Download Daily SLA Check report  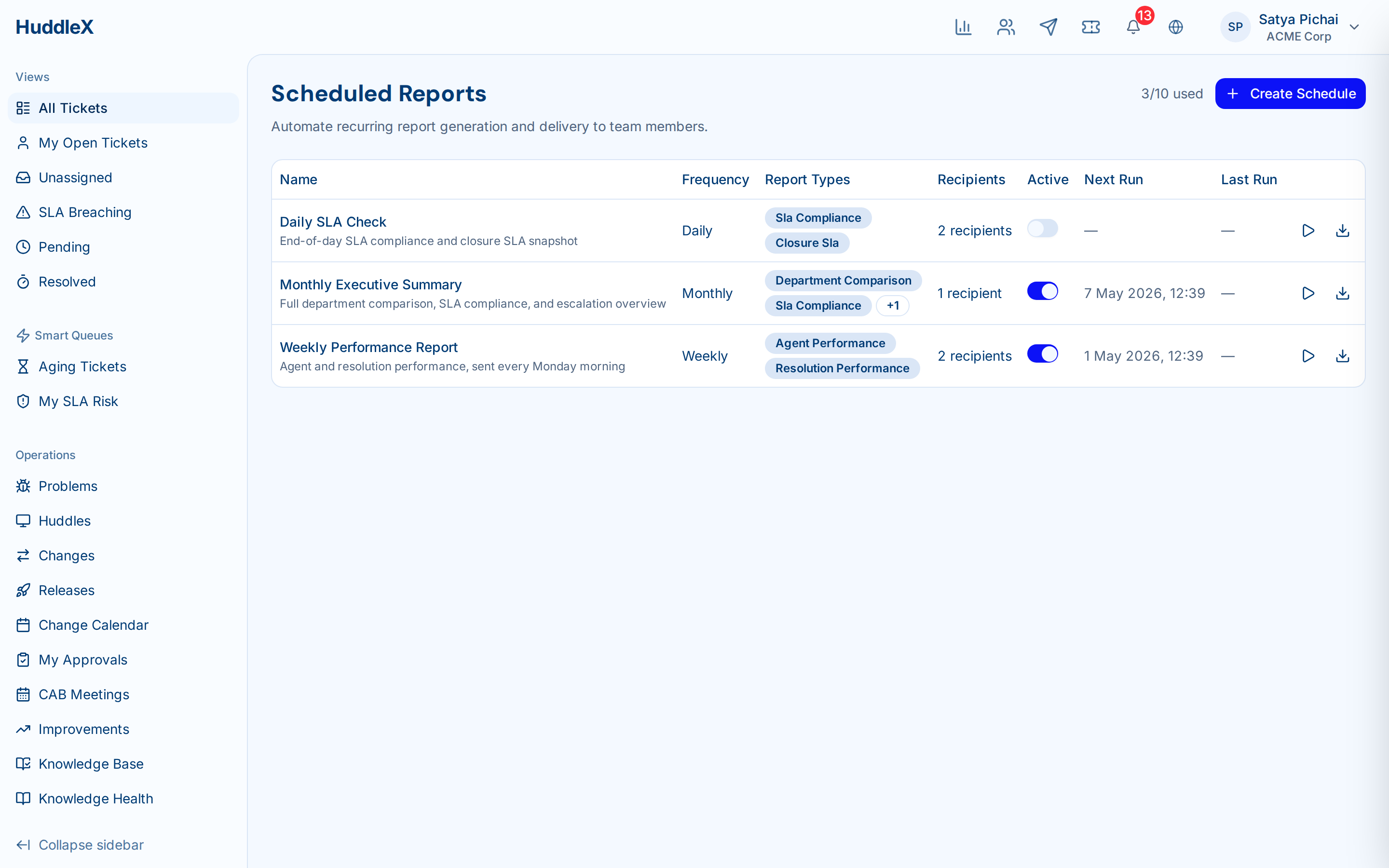pyautogui.click(x=1343, y=231)
